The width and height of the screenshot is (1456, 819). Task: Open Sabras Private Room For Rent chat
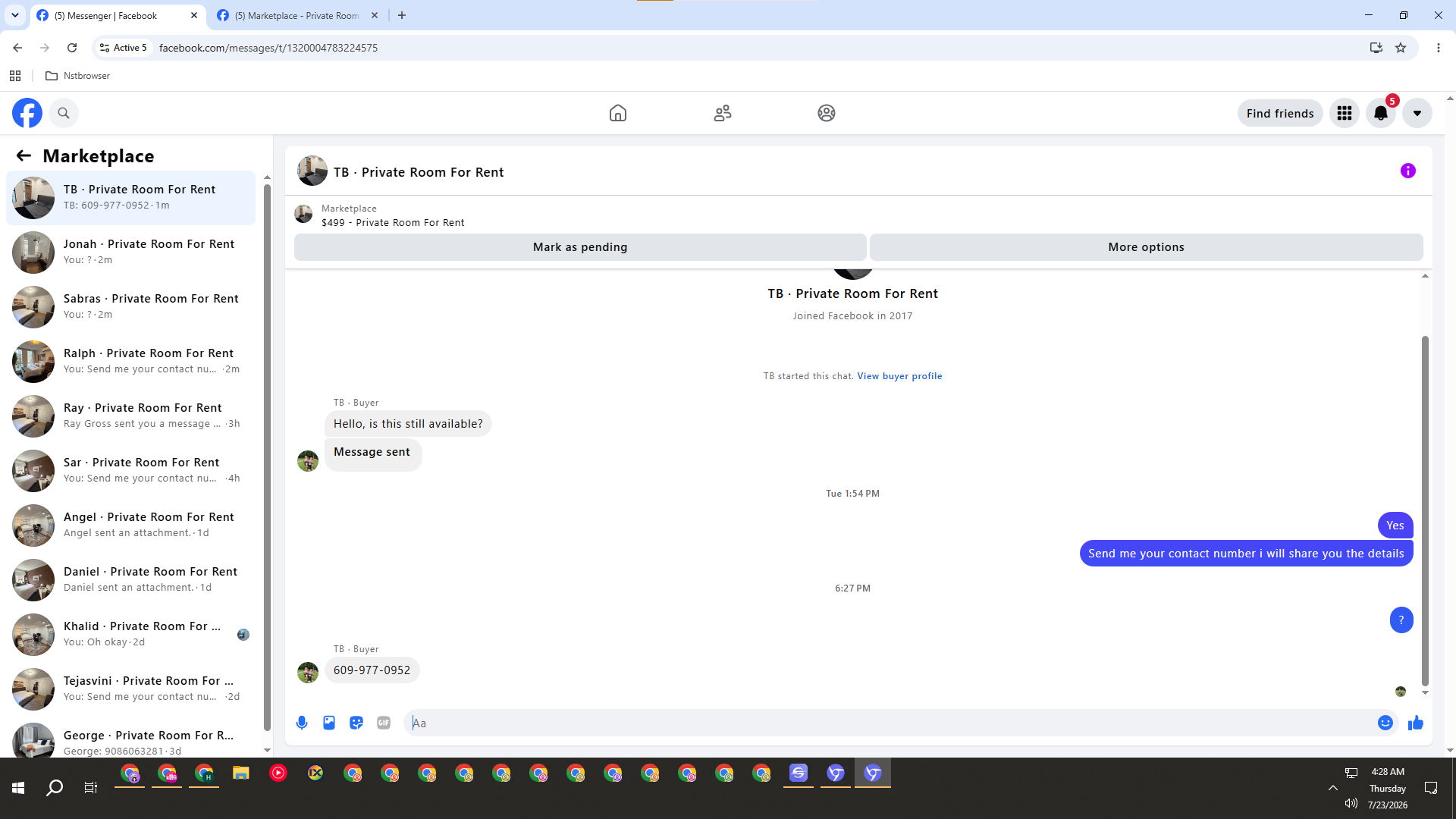[x=131, y=307]
